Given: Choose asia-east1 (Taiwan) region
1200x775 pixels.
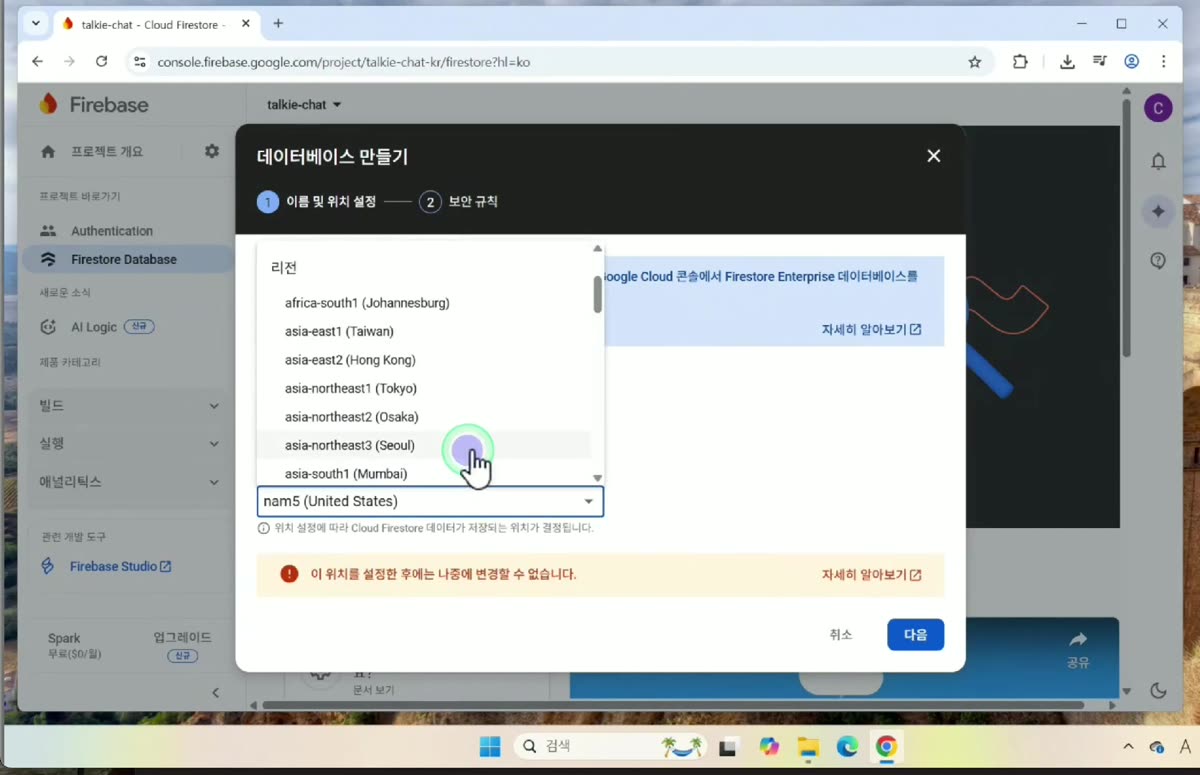Looking at the screenshot, I should click(x=424, y=331).
